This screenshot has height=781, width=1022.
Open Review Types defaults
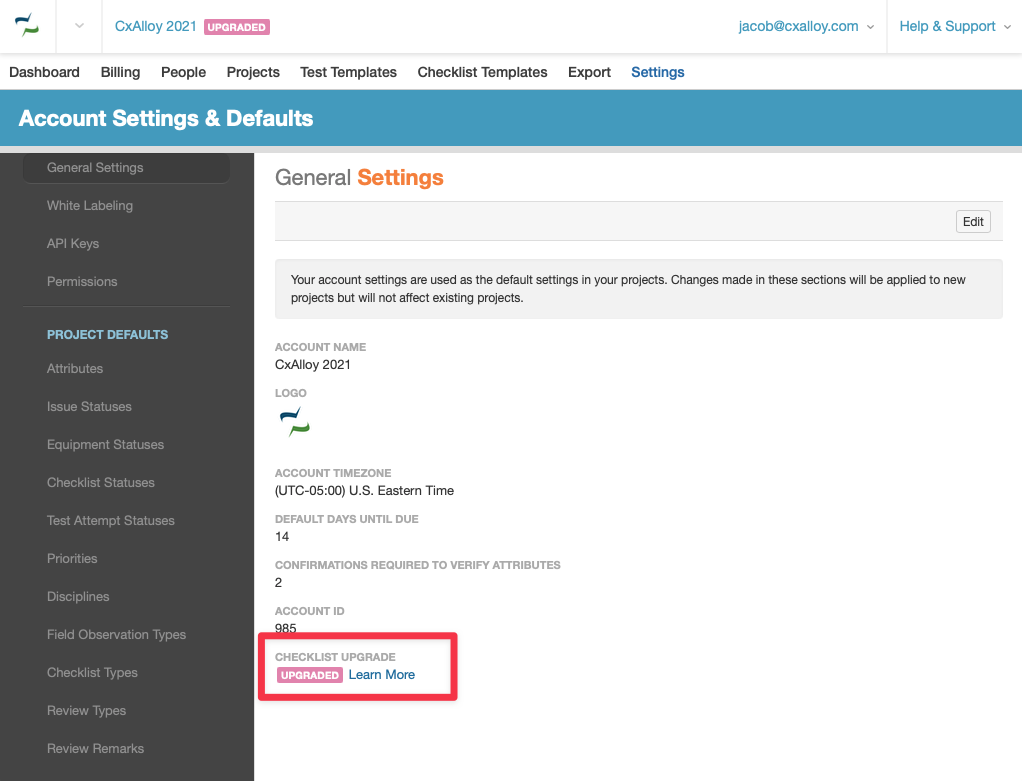pyautogui.click(x=87, y=710)
